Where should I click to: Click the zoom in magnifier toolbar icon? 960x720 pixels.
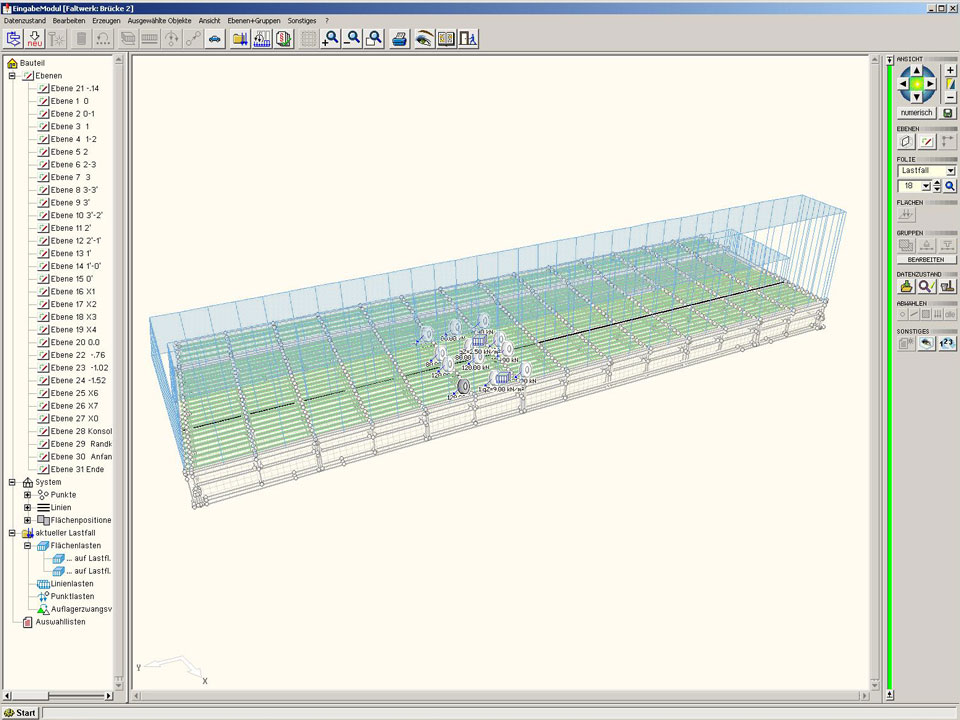coord(330,39)
